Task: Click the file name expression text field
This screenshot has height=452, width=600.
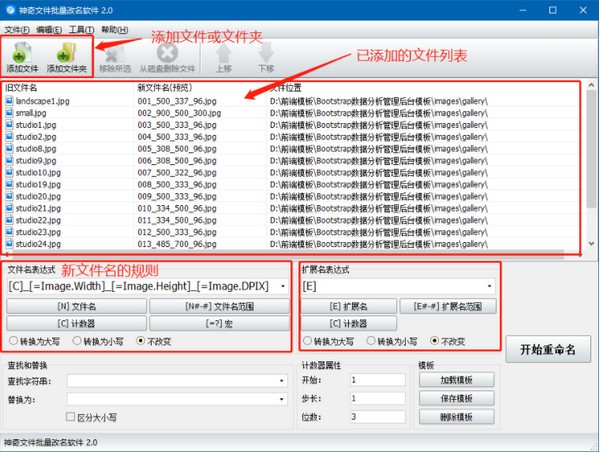Action: (x=142, y=286)
